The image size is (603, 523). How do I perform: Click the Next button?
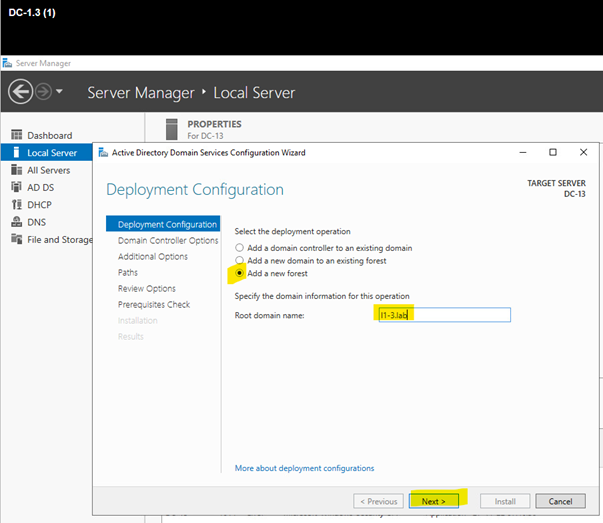tap(433, 501)
